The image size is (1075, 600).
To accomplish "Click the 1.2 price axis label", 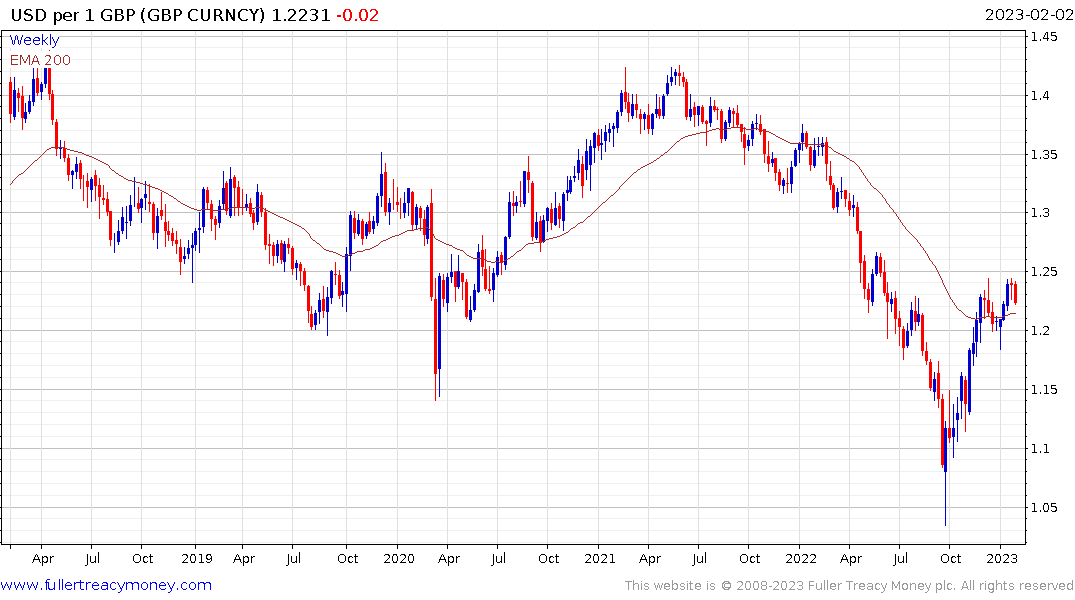I will [1040, 331].
